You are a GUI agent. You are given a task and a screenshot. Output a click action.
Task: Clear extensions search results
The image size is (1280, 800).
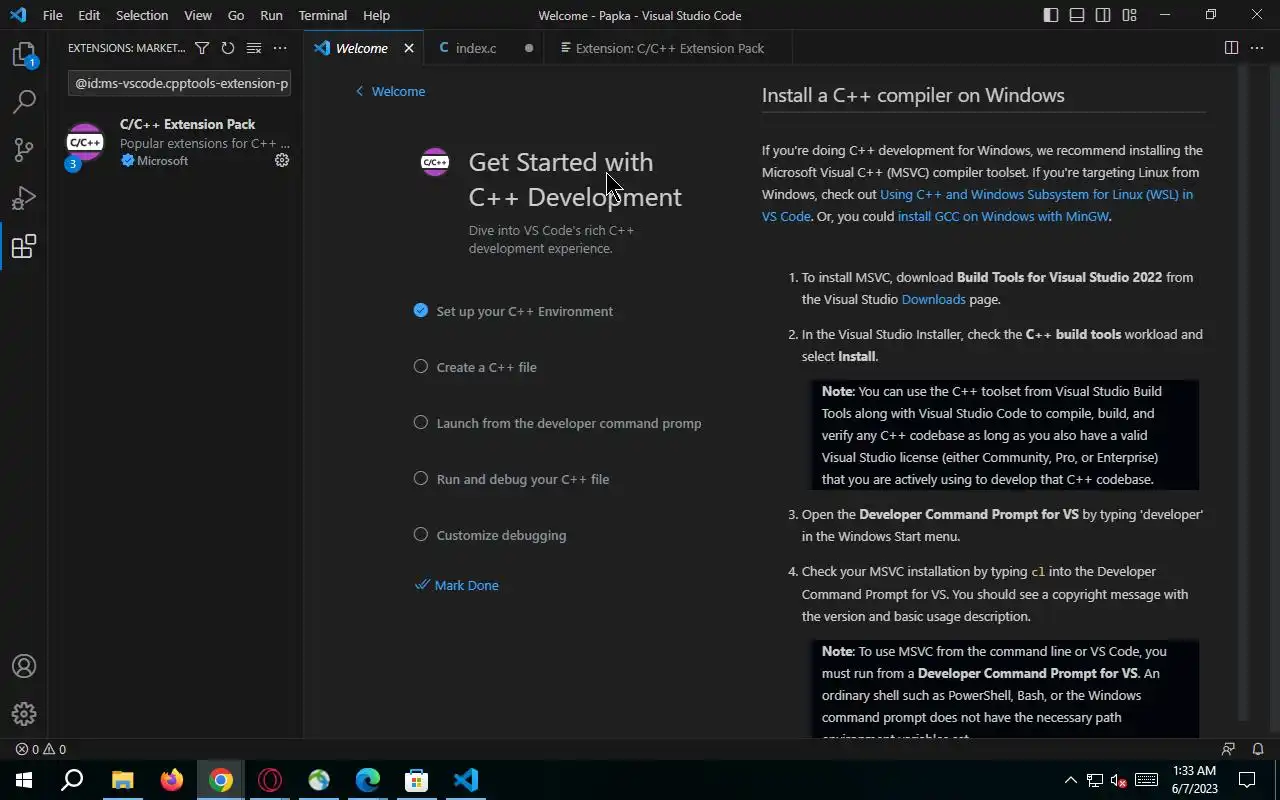(x=254, y=48)
